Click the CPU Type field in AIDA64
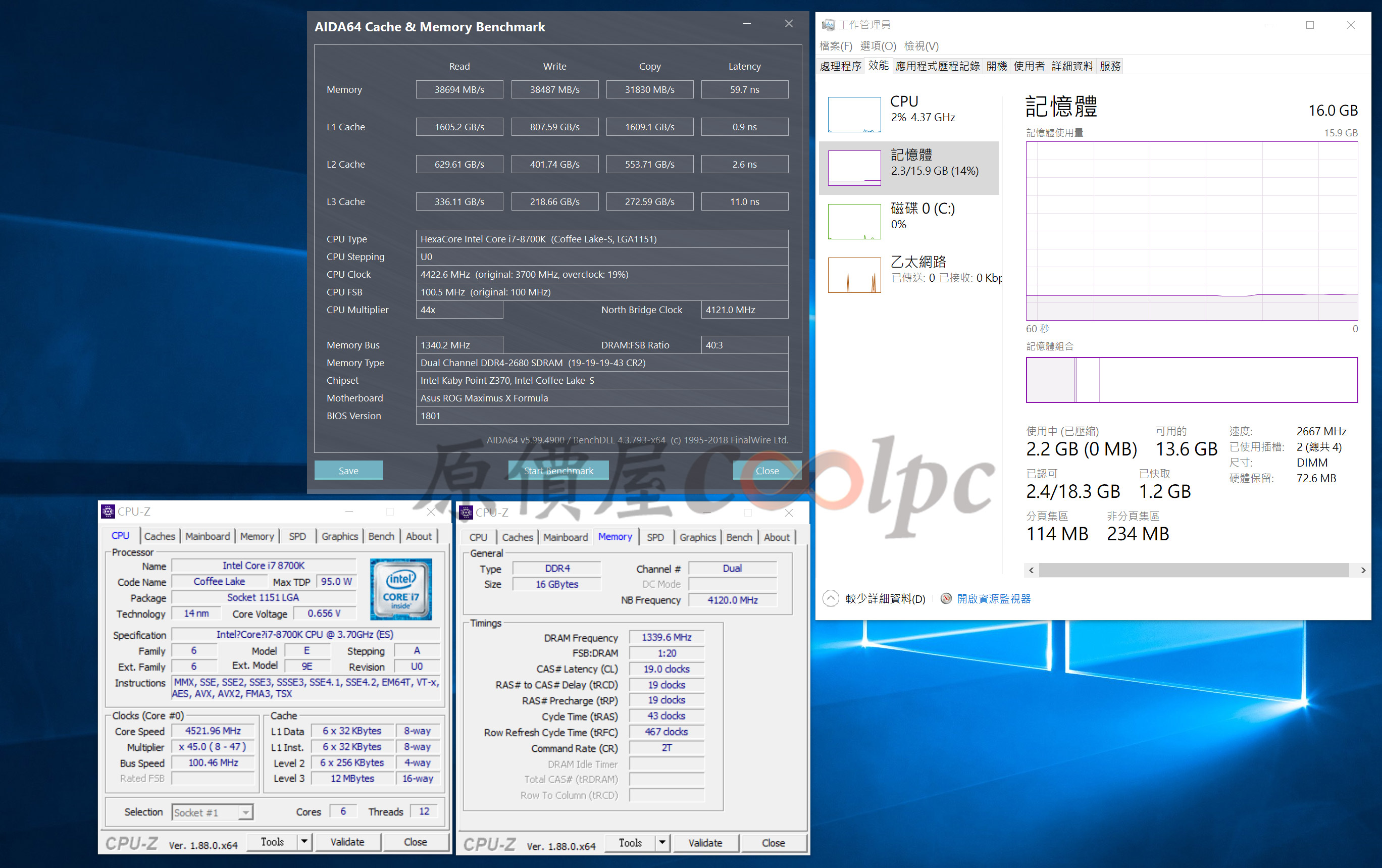This screenshot has height=868, width=1382. pos(602,239)
